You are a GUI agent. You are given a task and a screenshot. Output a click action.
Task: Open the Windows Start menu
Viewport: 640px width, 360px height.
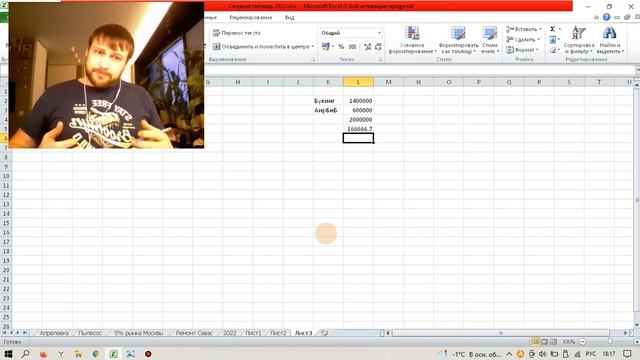coord(8,354)
